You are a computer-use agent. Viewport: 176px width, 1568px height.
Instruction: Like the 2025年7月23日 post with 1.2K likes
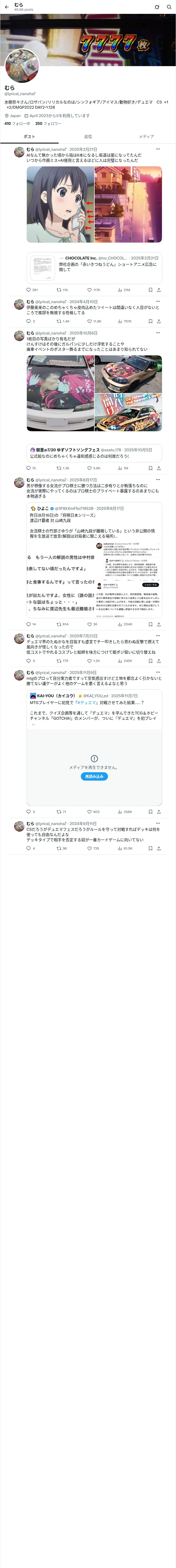pyautogui.click(x=93, y=660)
